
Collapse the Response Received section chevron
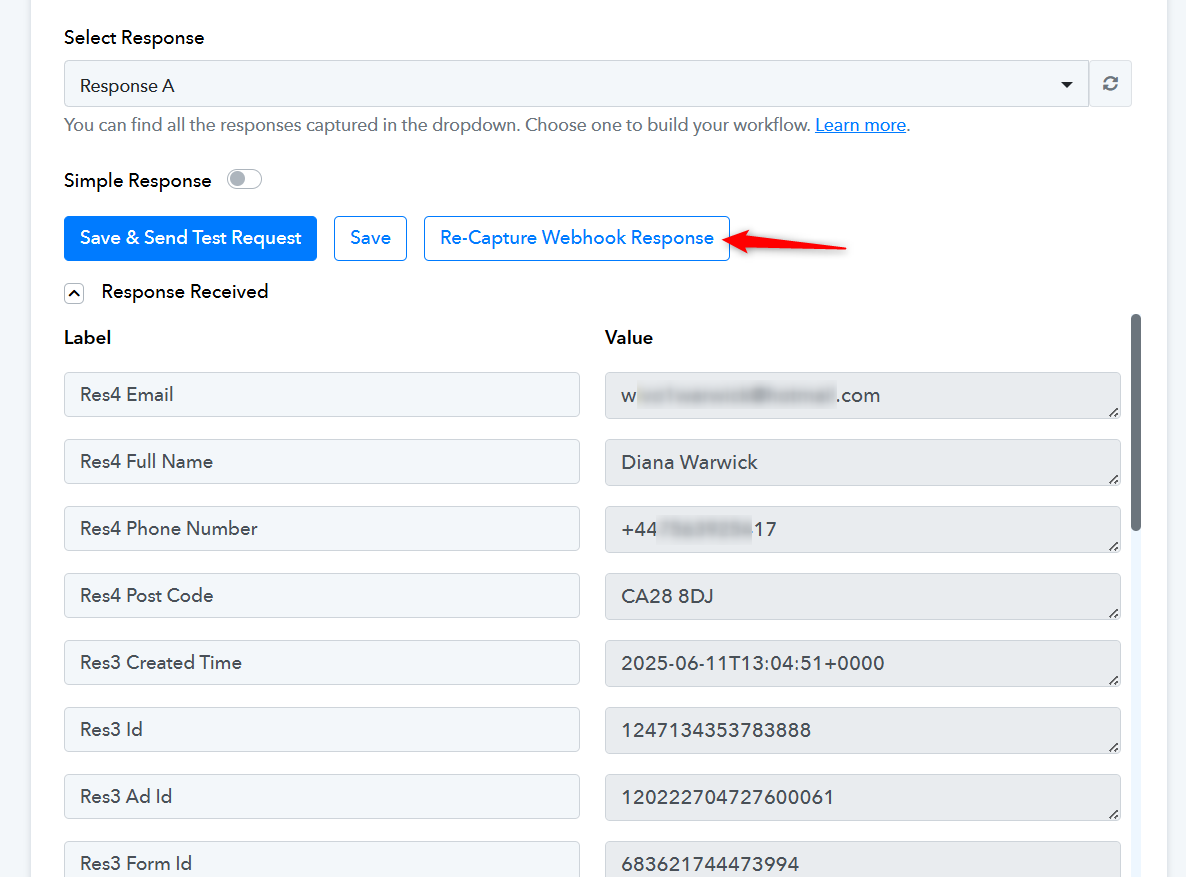point(74,293)
